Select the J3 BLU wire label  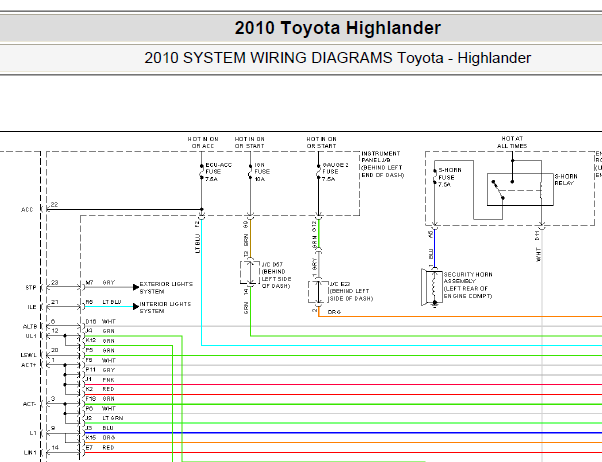[99, 428]
